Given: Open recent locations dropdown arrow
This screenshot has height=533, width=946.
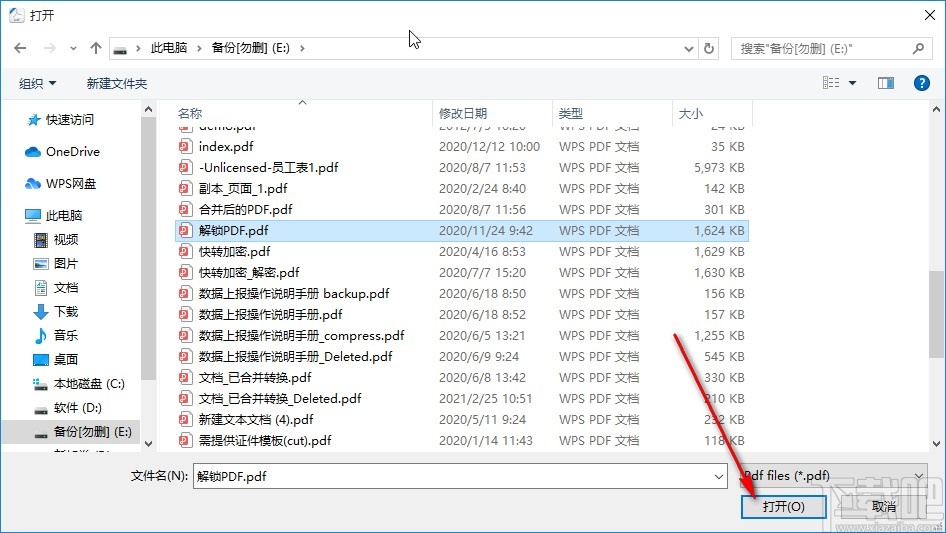Looking at the screenshot, I should coord(73,48).
